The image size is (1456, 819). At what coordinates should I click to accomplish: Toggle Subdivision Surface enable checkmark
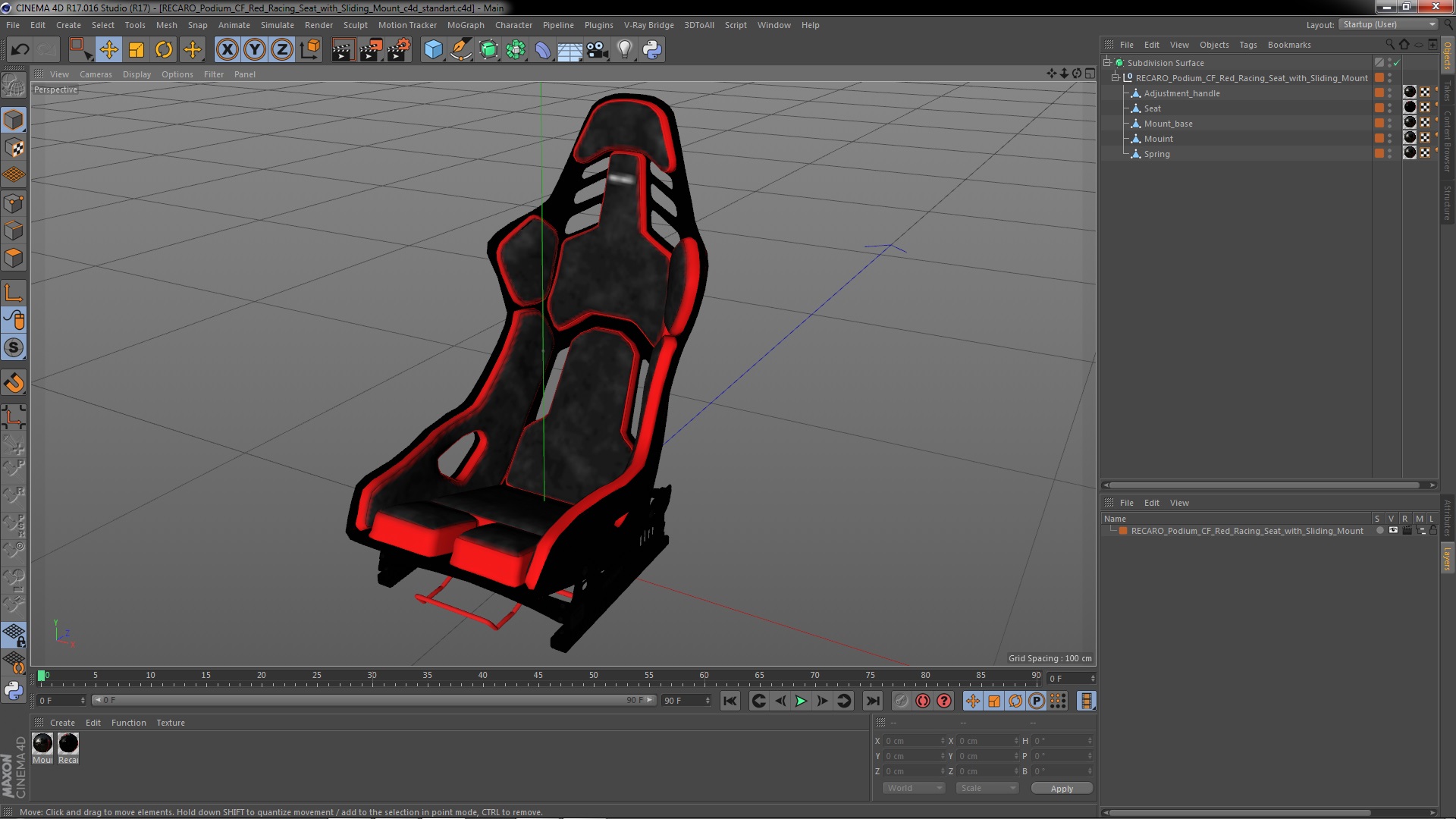click(1397, 63)
